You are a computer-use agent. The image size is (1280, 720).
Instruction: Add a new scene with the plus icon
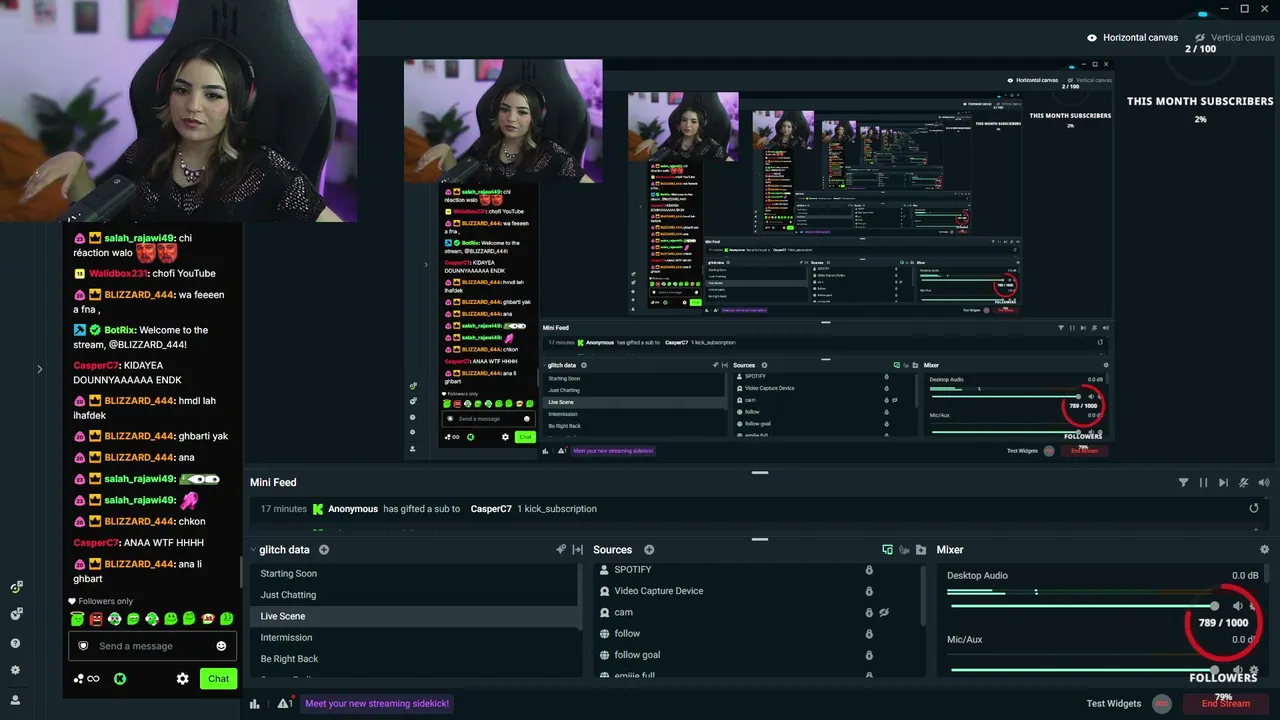tap(324, 550)
